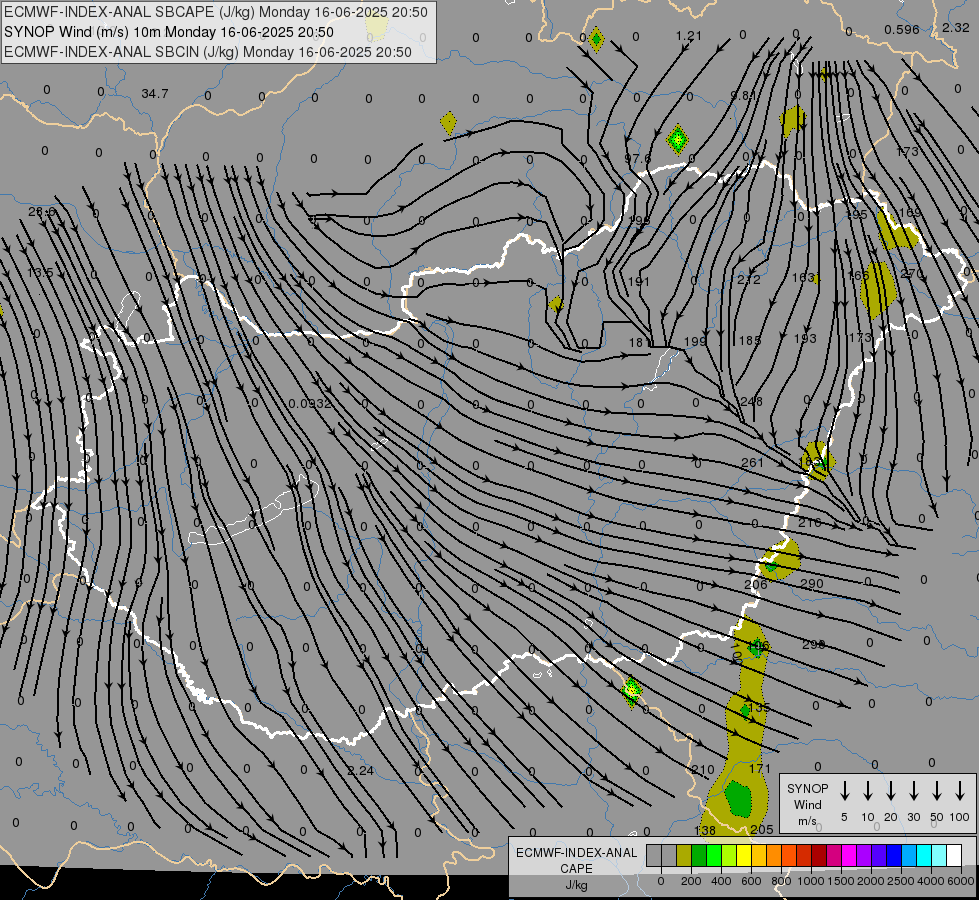Image resolution: width=979 pixels, height=900 pixels.
Task: Click the wind legend arrow labeled 10
Action: click(867, 791)
